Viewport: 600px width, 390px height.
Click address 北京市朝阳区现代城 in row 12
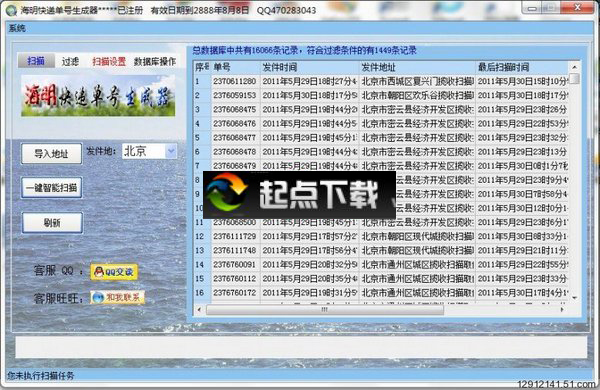click(x=417, y=237)
